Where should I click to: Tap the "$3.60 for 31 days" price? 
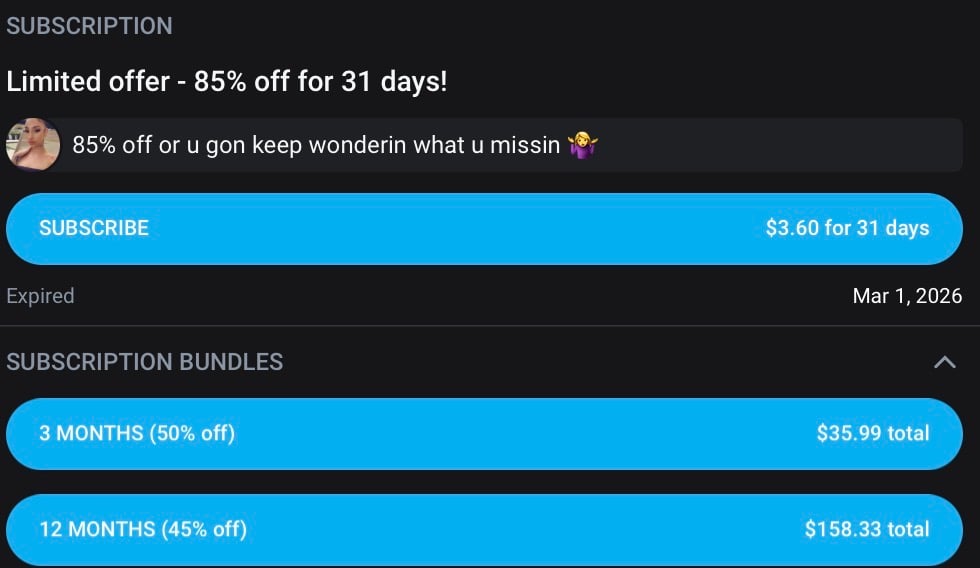point(847,228)
